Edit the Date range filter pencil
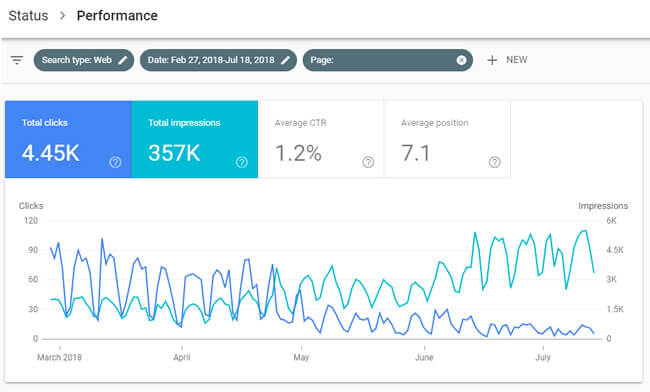This screenshot has height=392, width=650. 285,60
